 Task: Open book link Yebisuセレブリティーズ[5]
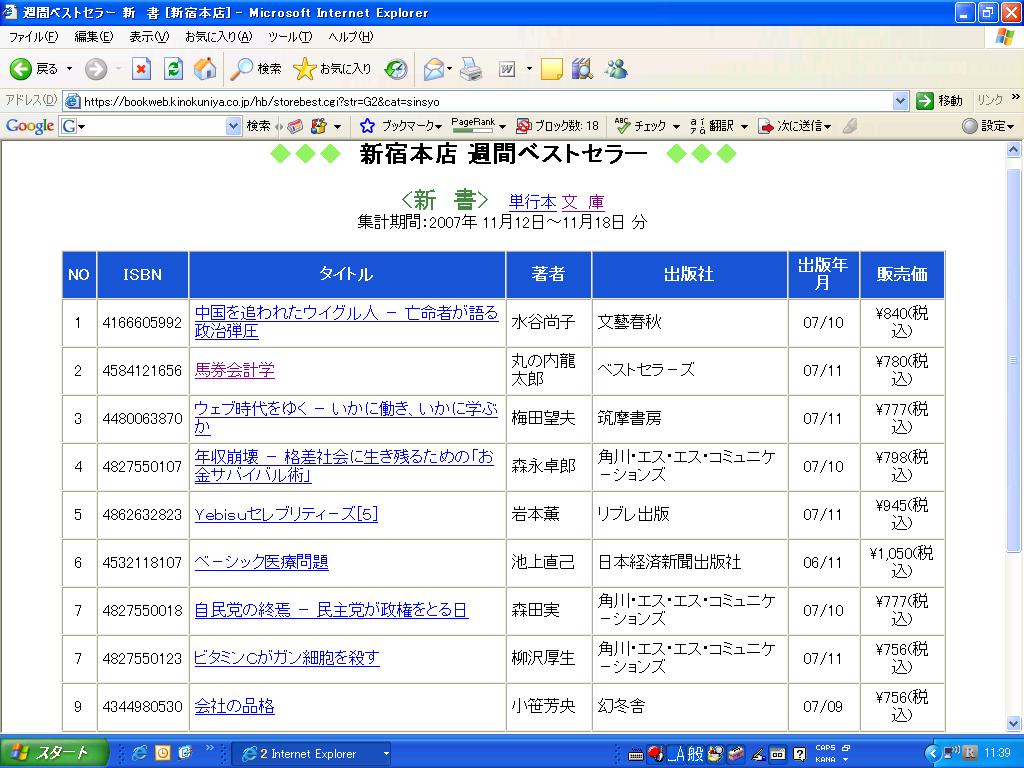point(286,514)
